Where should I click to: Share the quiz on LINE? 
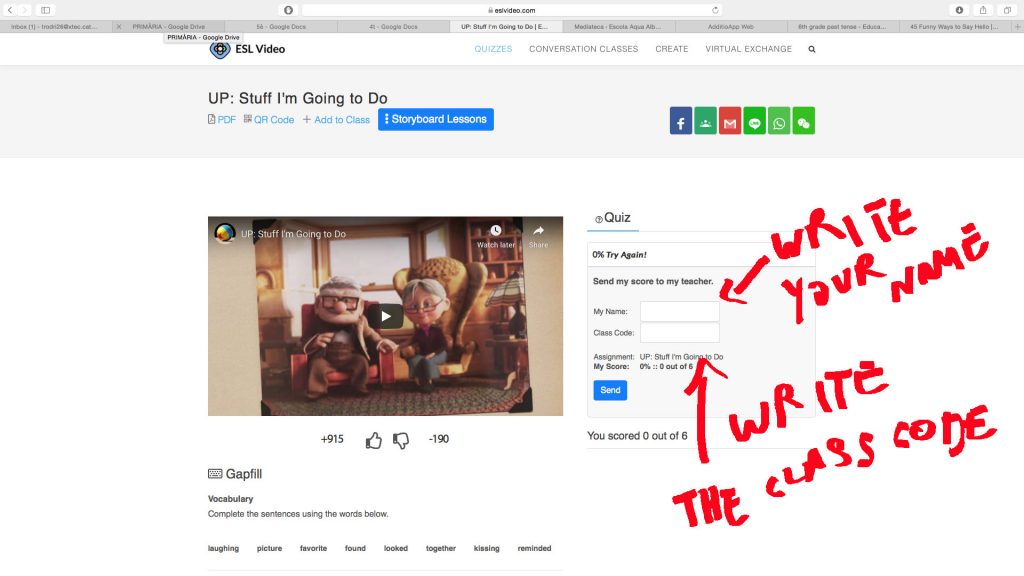click(754, 121)
